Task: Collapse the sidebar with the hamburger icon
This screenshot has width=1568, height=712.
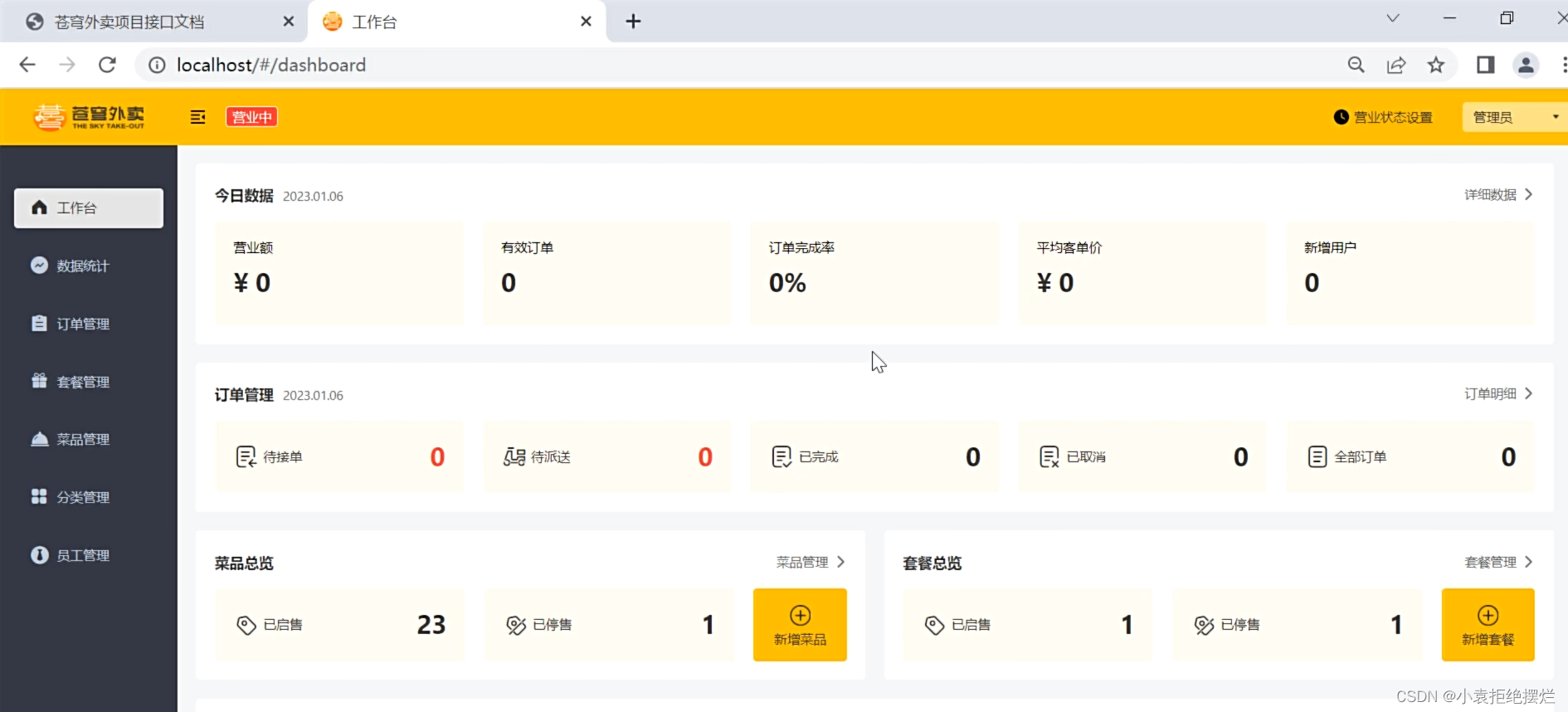Action: (197, 117)
